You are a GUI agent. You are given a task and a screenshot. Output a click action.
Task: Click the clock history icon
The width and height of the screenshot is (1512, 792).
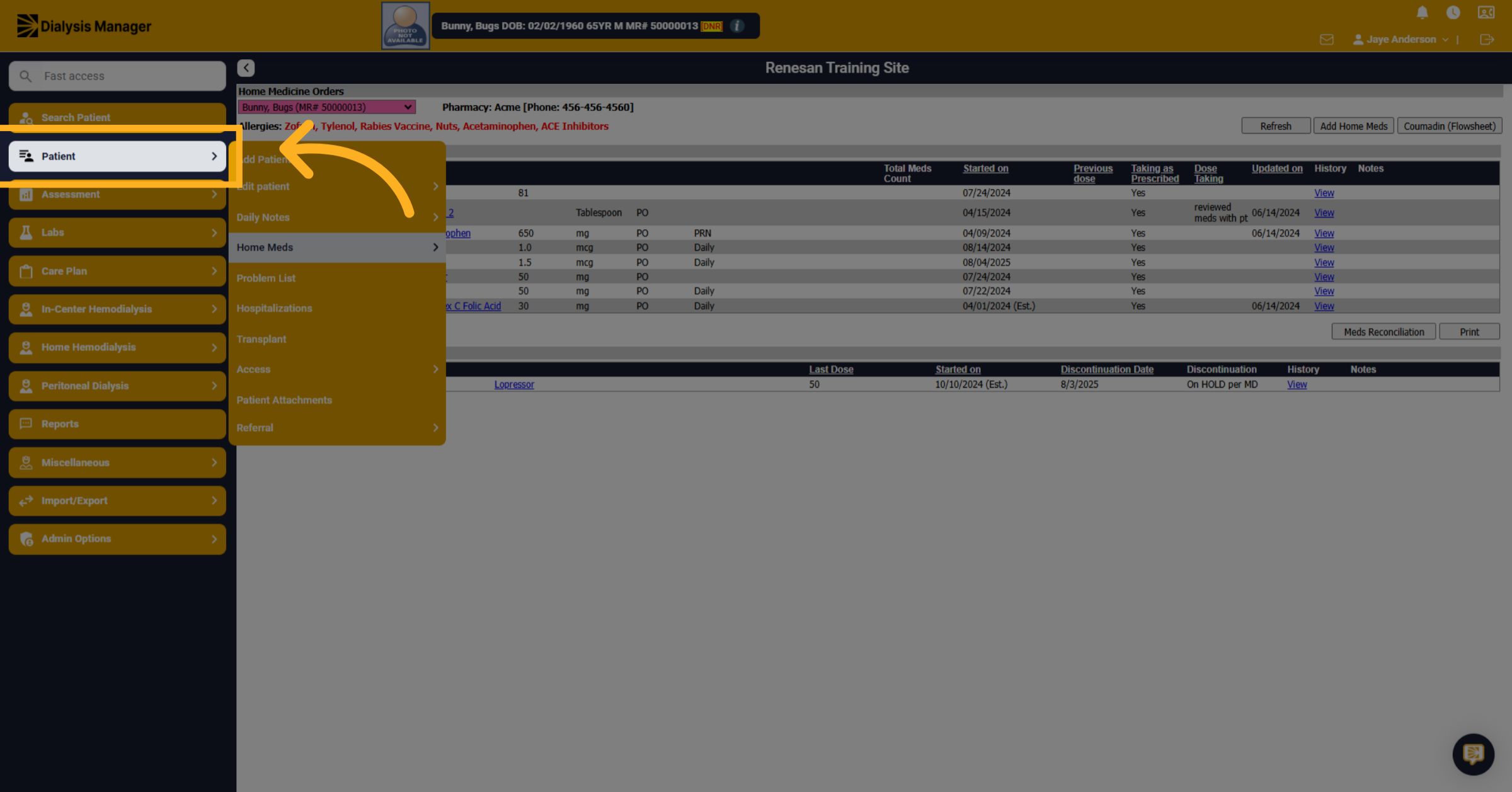[1453, 13]
